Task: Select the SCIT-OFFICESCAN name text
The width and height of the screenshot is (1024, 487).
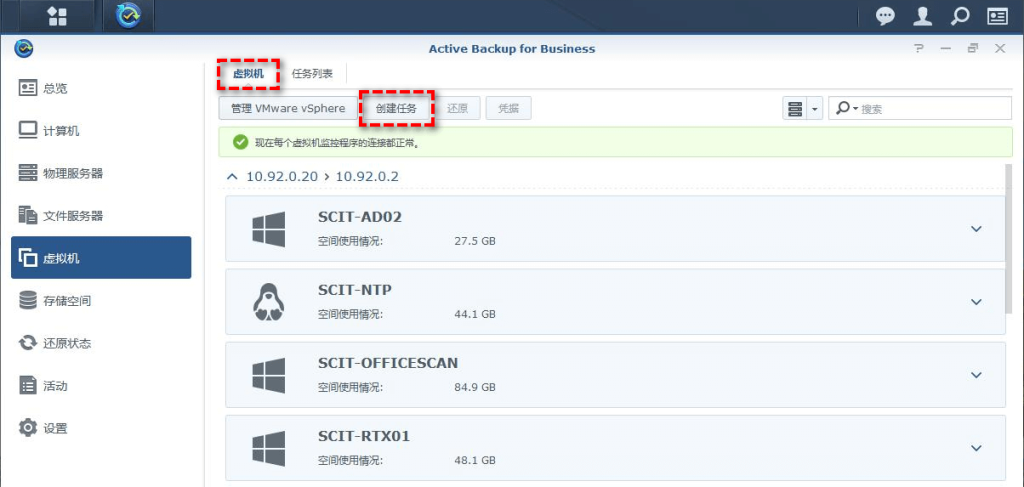Action: (388, 362)
